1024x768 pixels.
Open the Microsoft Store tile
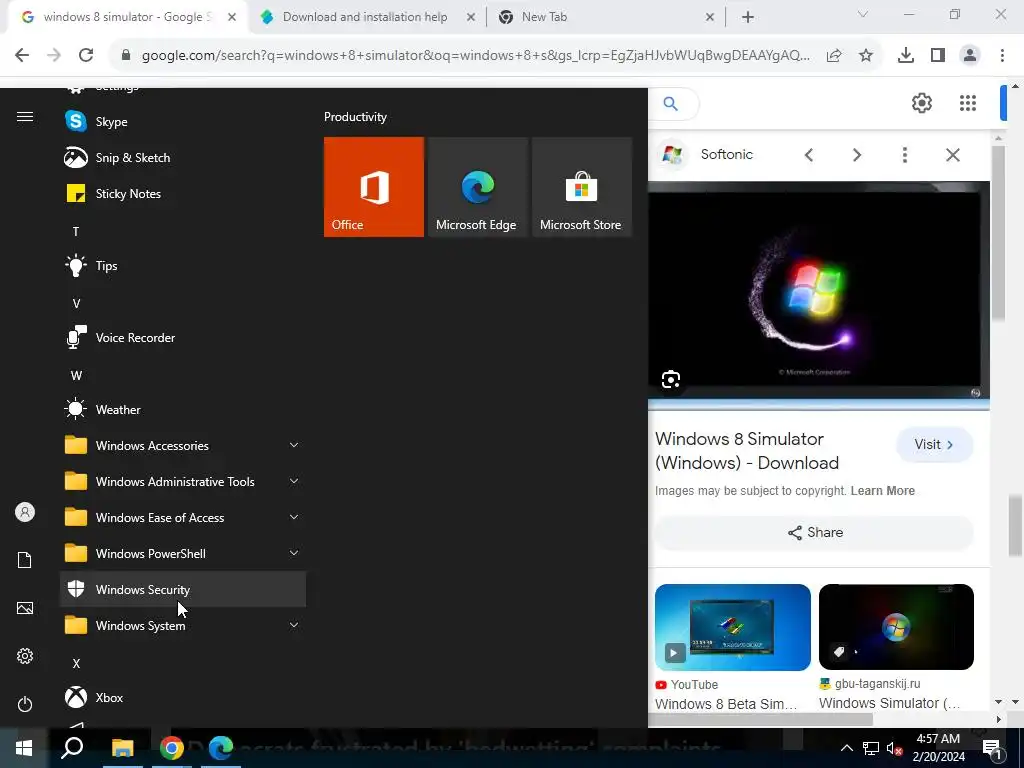pos(582,187)
